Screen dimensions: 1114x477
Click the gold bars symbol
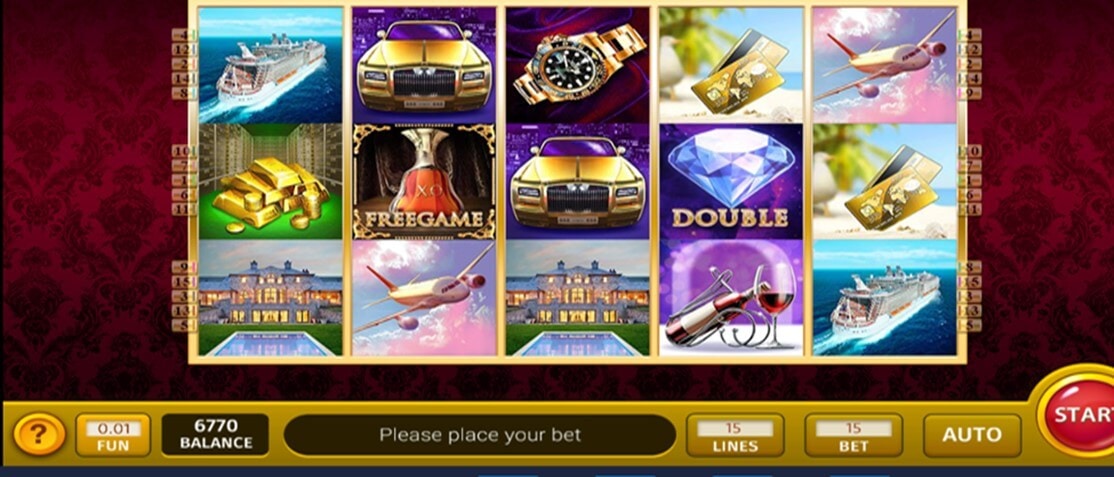[x=271, y=181]
